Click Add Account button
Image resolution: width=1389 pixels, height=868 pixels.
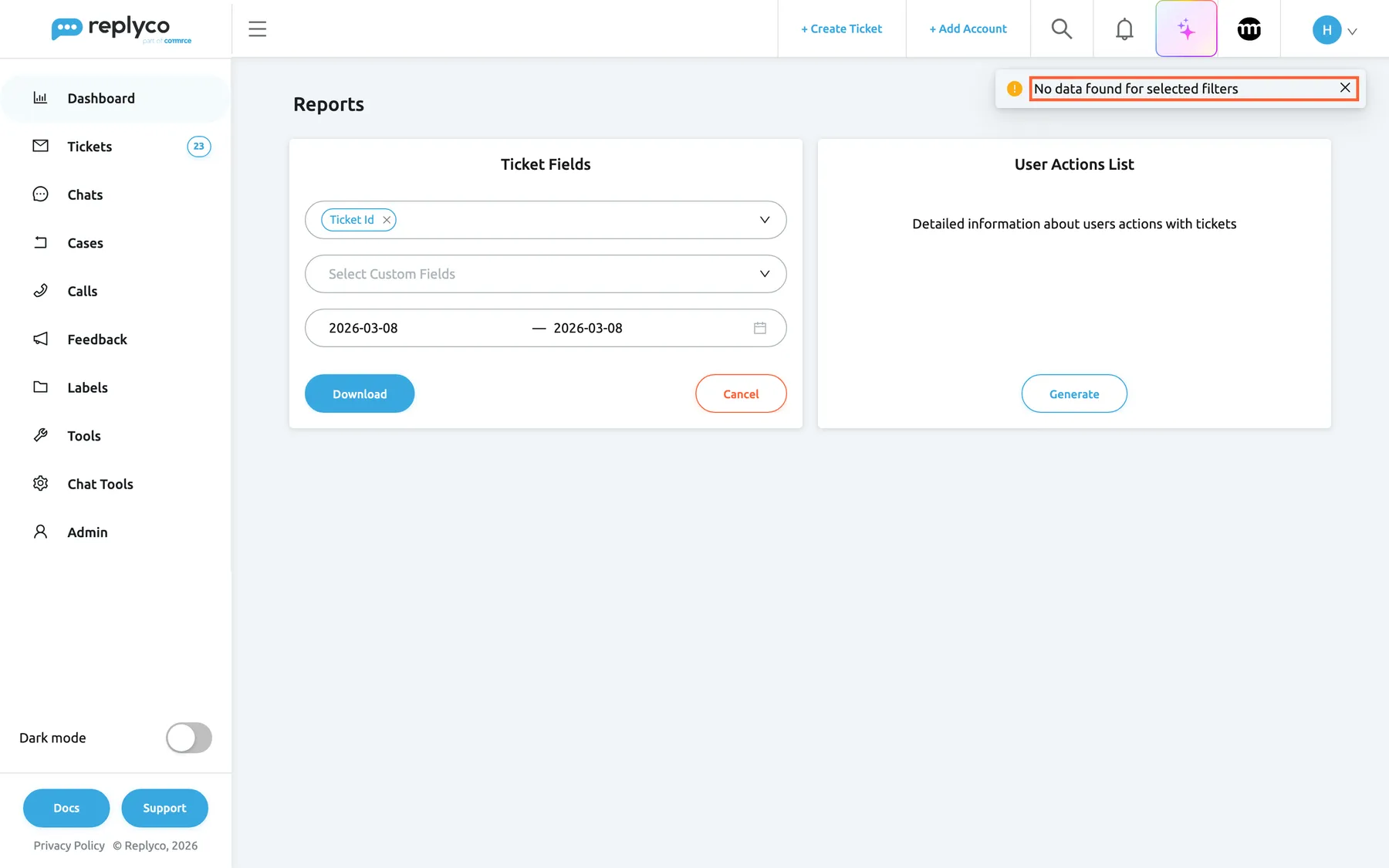[x=968, y=29]
